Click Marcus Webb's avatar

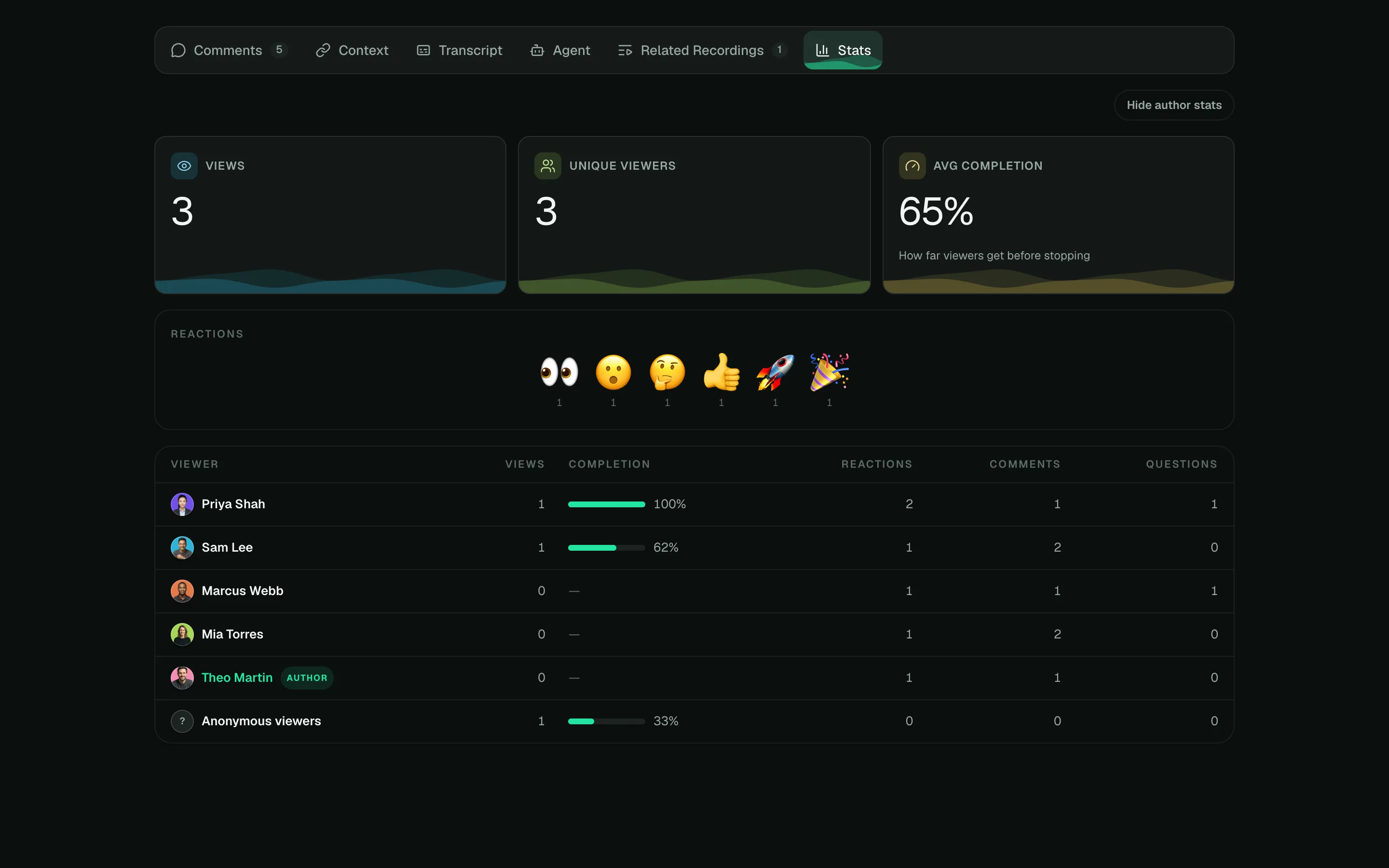coord(182,591)
